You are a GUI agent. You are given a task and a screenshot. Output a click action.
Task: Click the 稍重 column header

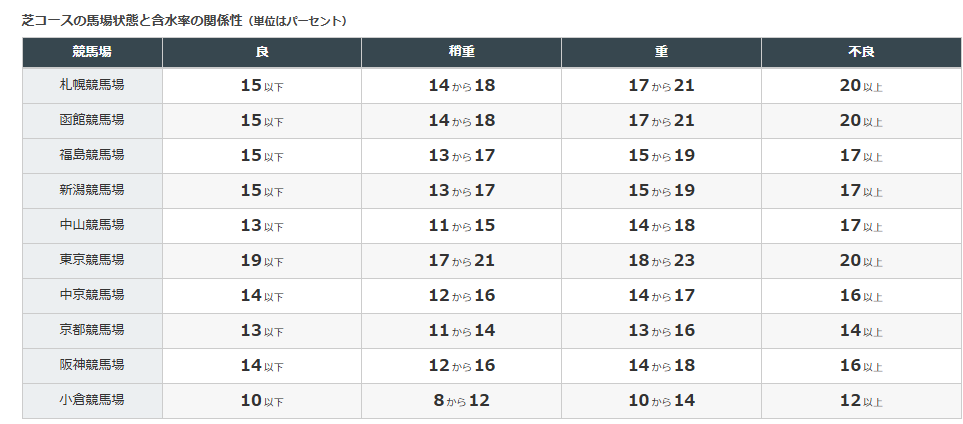click(x=461, y=52)
